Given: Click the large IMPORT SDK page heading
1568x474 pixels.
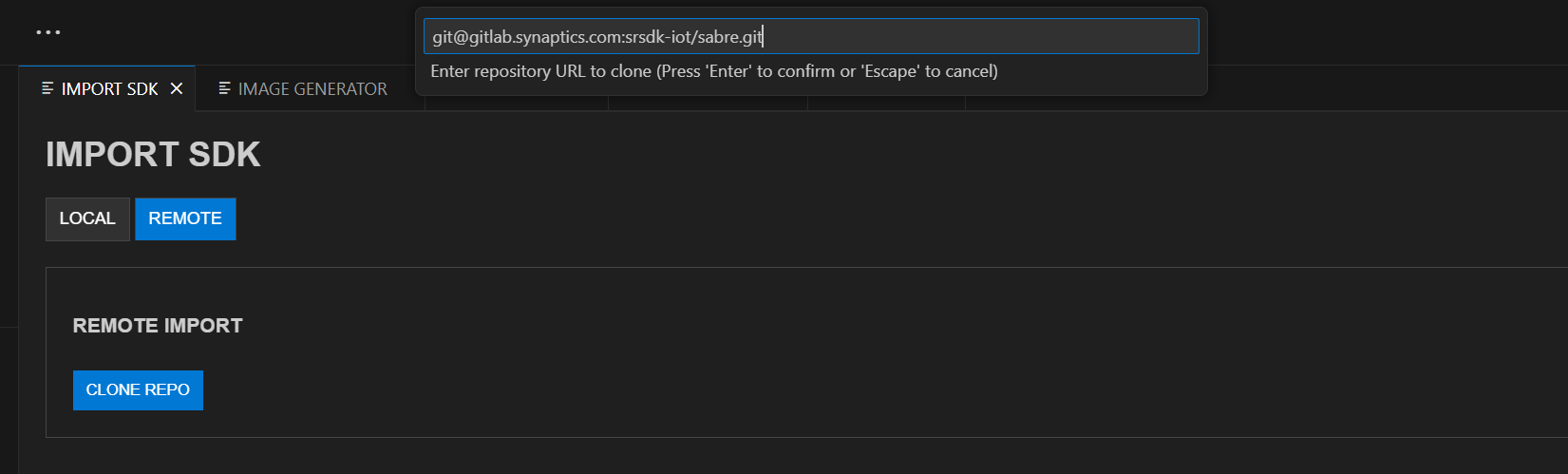Looking at the screenshot, I should (x=153, y=155).
